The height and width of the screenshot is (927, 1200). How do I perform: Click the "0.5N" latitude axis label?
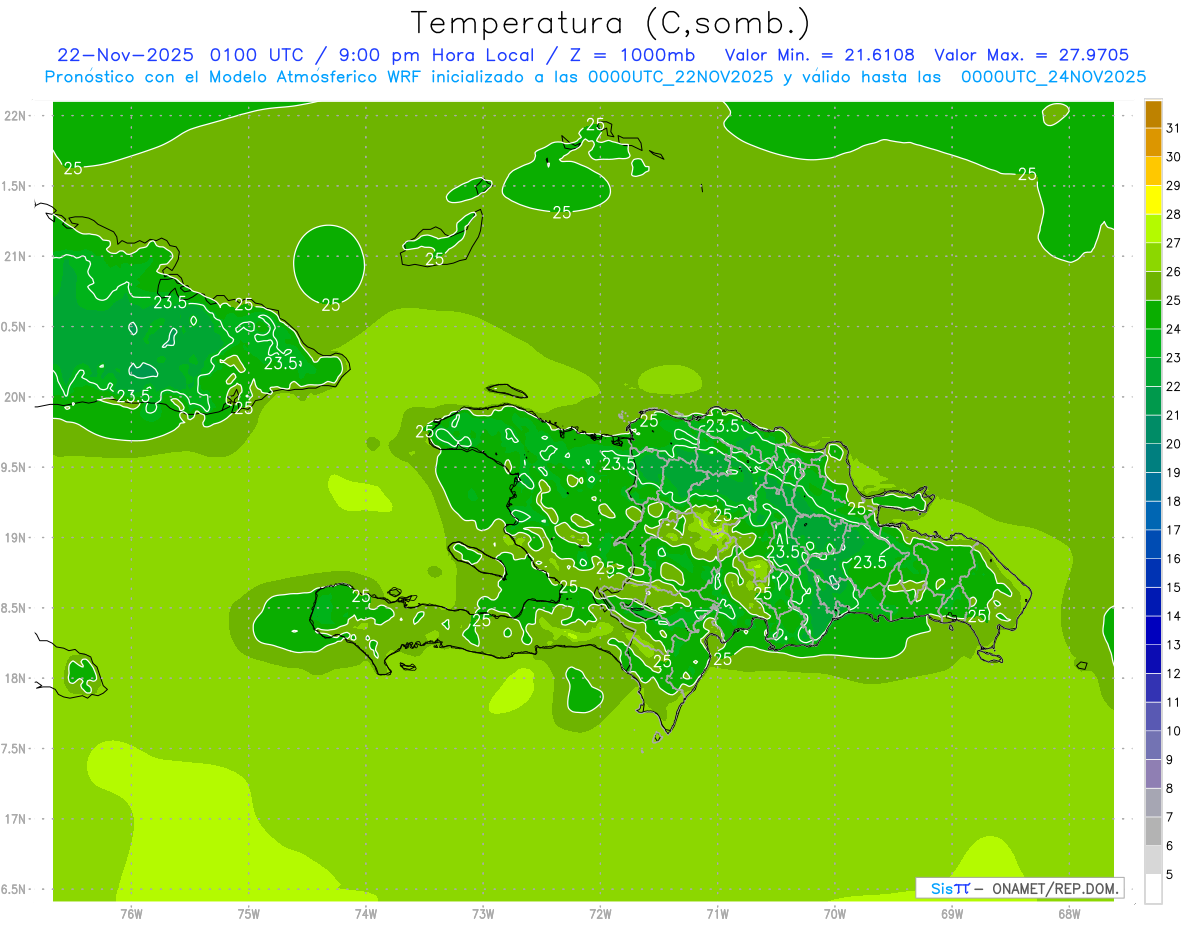point(15,327)
